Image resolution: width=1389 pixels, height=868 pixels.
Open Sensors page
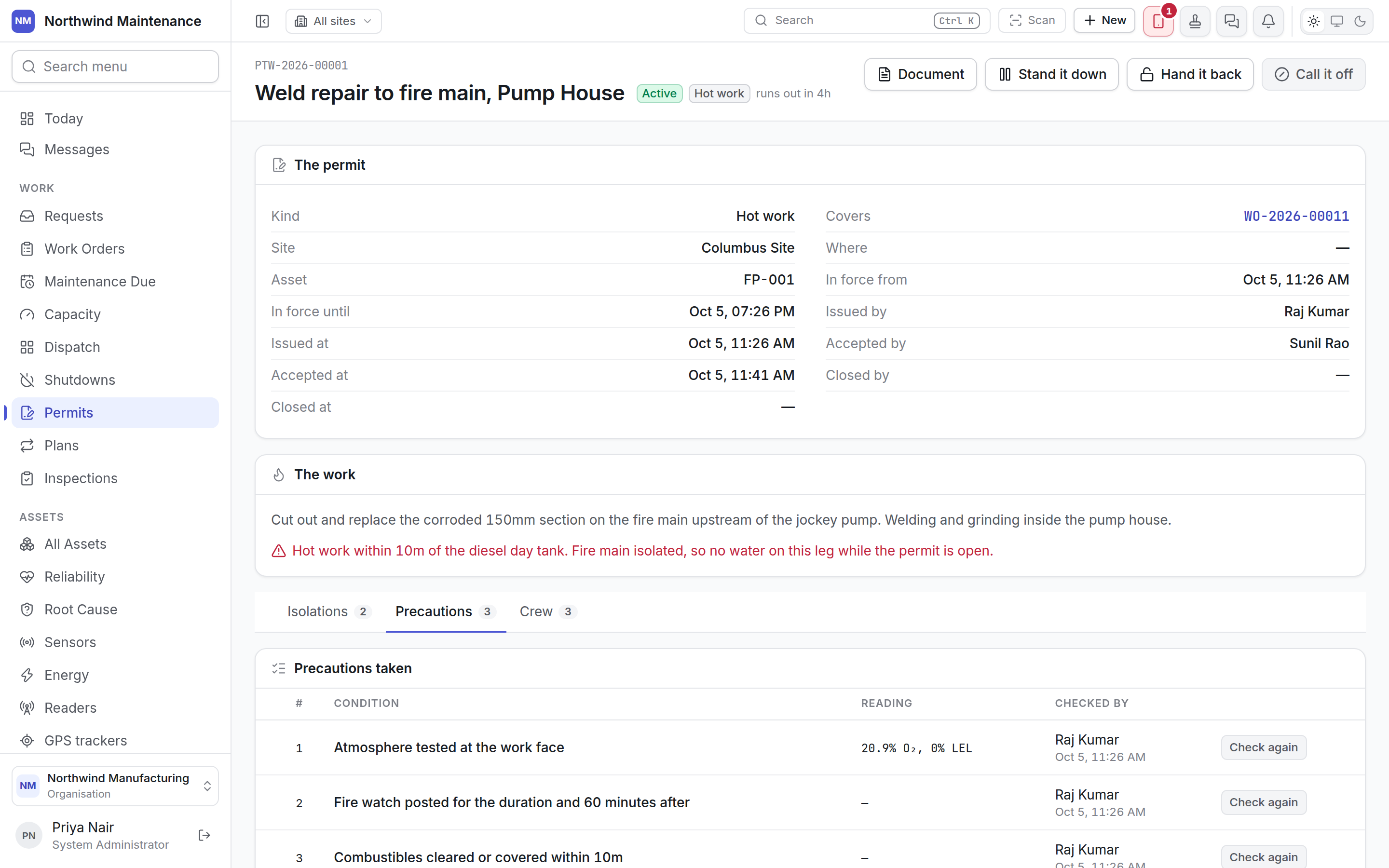[x=115, y=642]
